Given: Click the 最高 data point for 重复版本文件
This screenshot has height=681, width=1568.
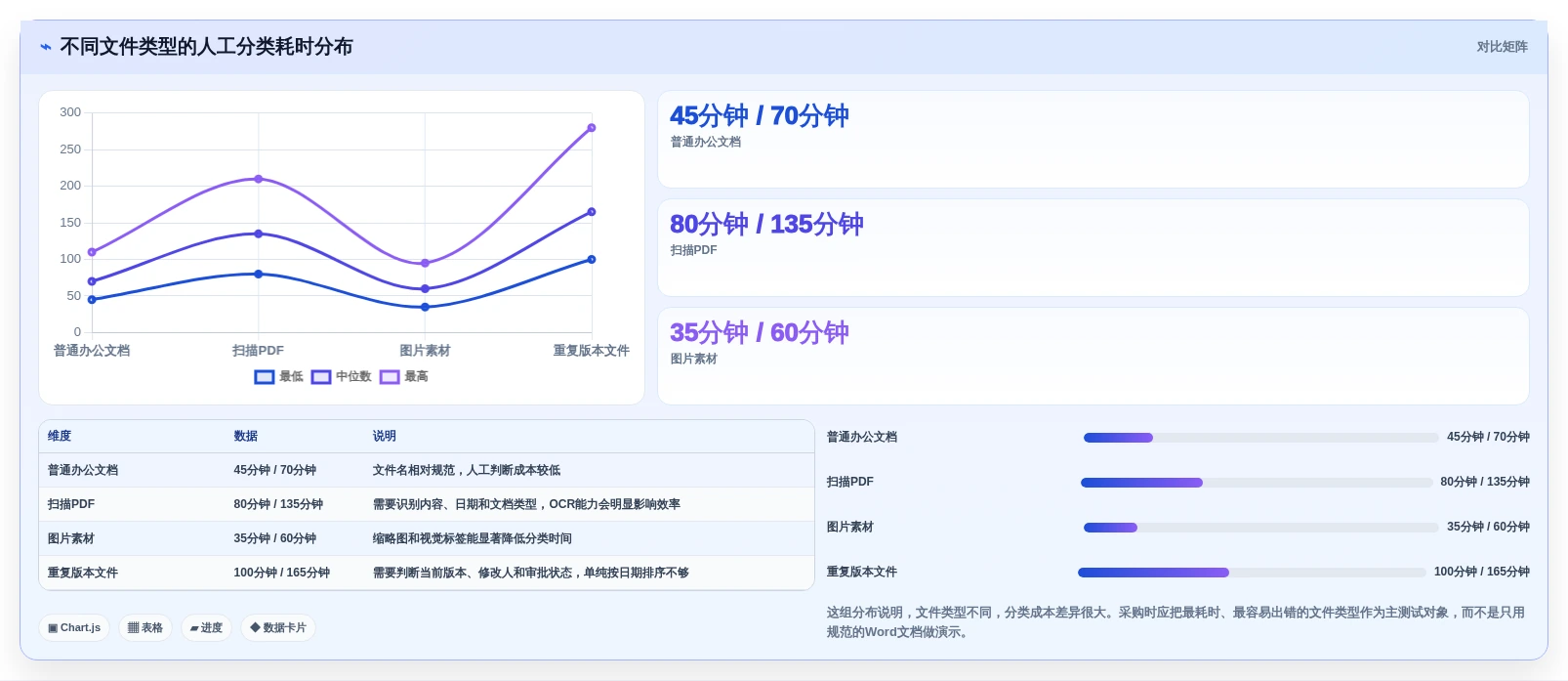Looking at the screenshot, I should click(592, 128).
